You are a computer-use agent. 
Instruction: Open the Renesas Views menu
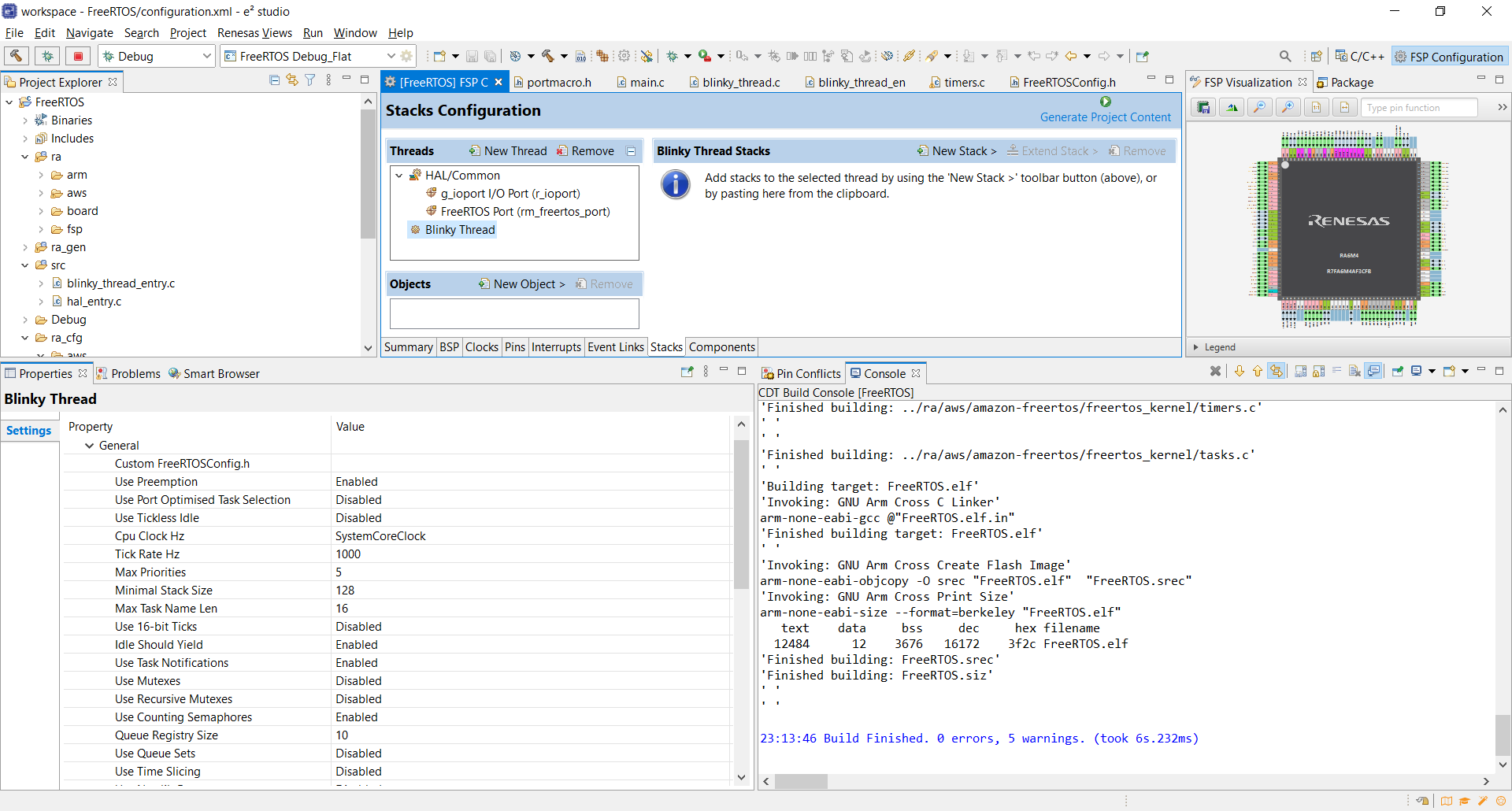pos(254,33)
